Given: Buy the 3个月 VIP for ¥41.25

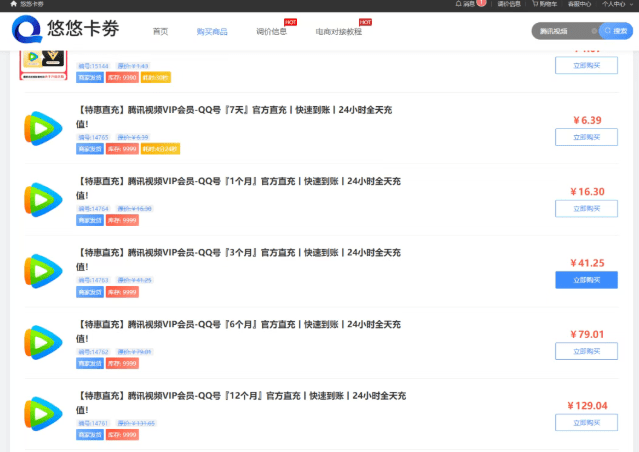Looking at the screenshot, I should (x=586, y=280).
